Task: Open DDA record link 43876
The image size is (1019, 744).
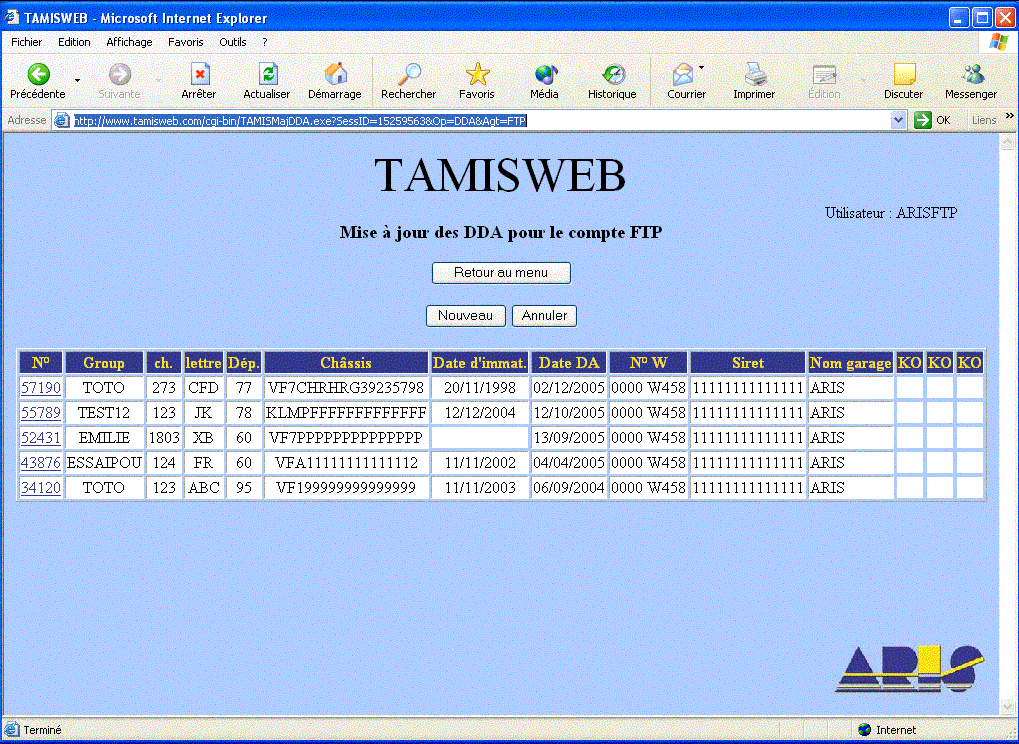Action: tap(41, 463)
